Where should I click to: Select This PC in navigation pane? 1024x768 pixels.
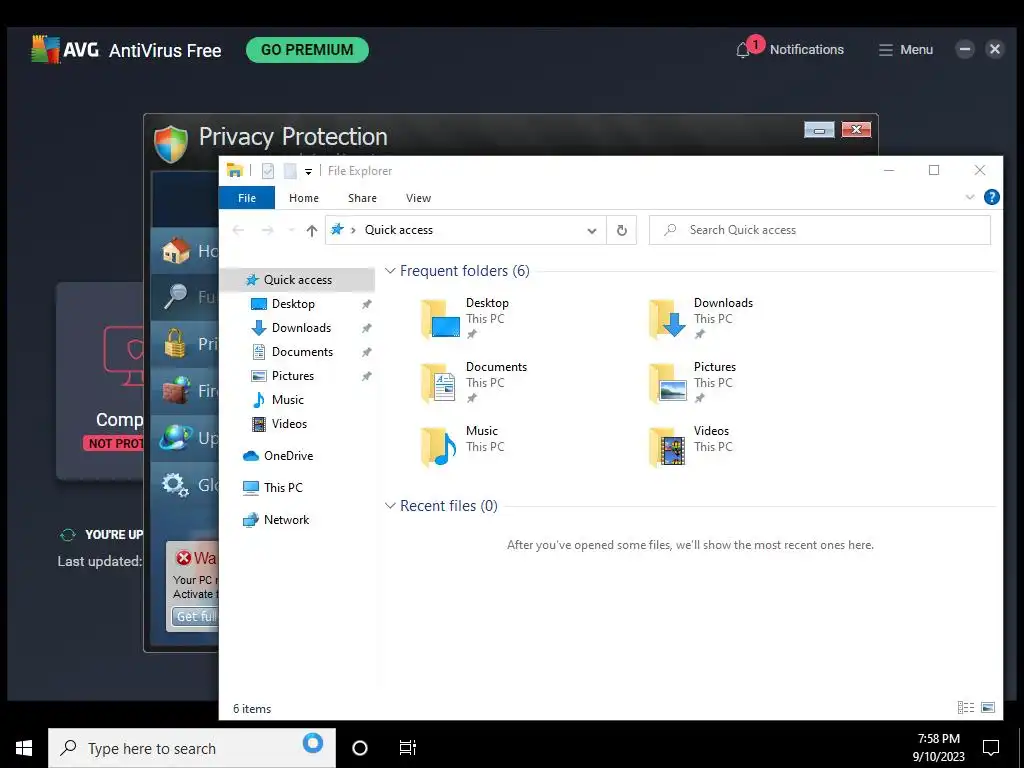pos(283,488)
